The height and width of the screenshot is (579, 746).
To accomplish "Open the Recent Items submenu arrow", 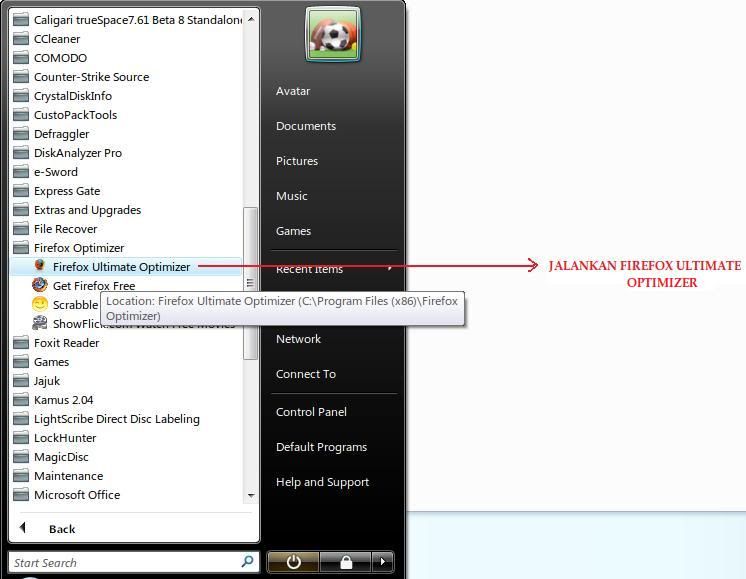I will pos(390,268).
